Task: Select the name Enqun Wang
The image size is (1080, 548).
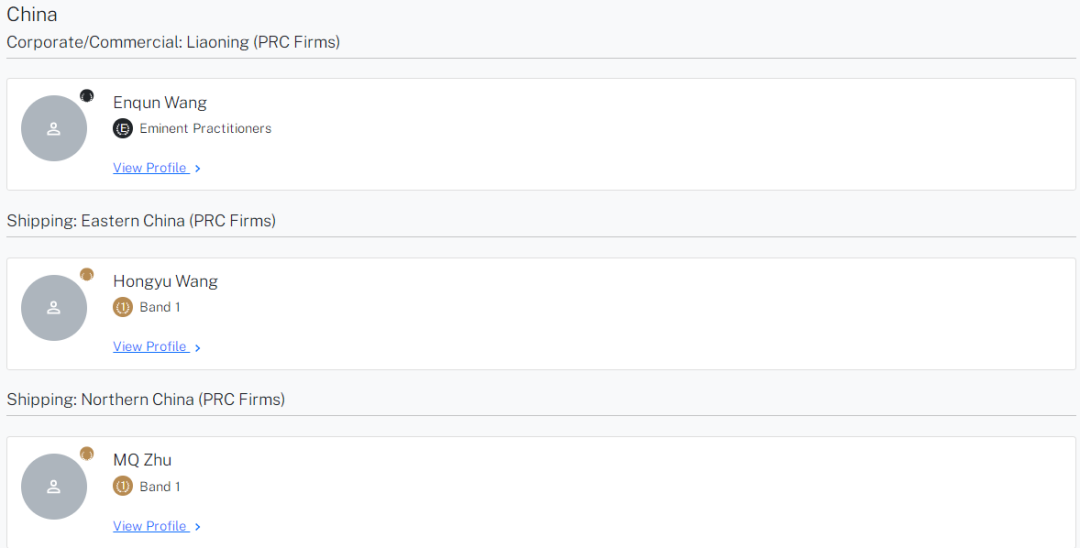Action: [x=160, y=103]
